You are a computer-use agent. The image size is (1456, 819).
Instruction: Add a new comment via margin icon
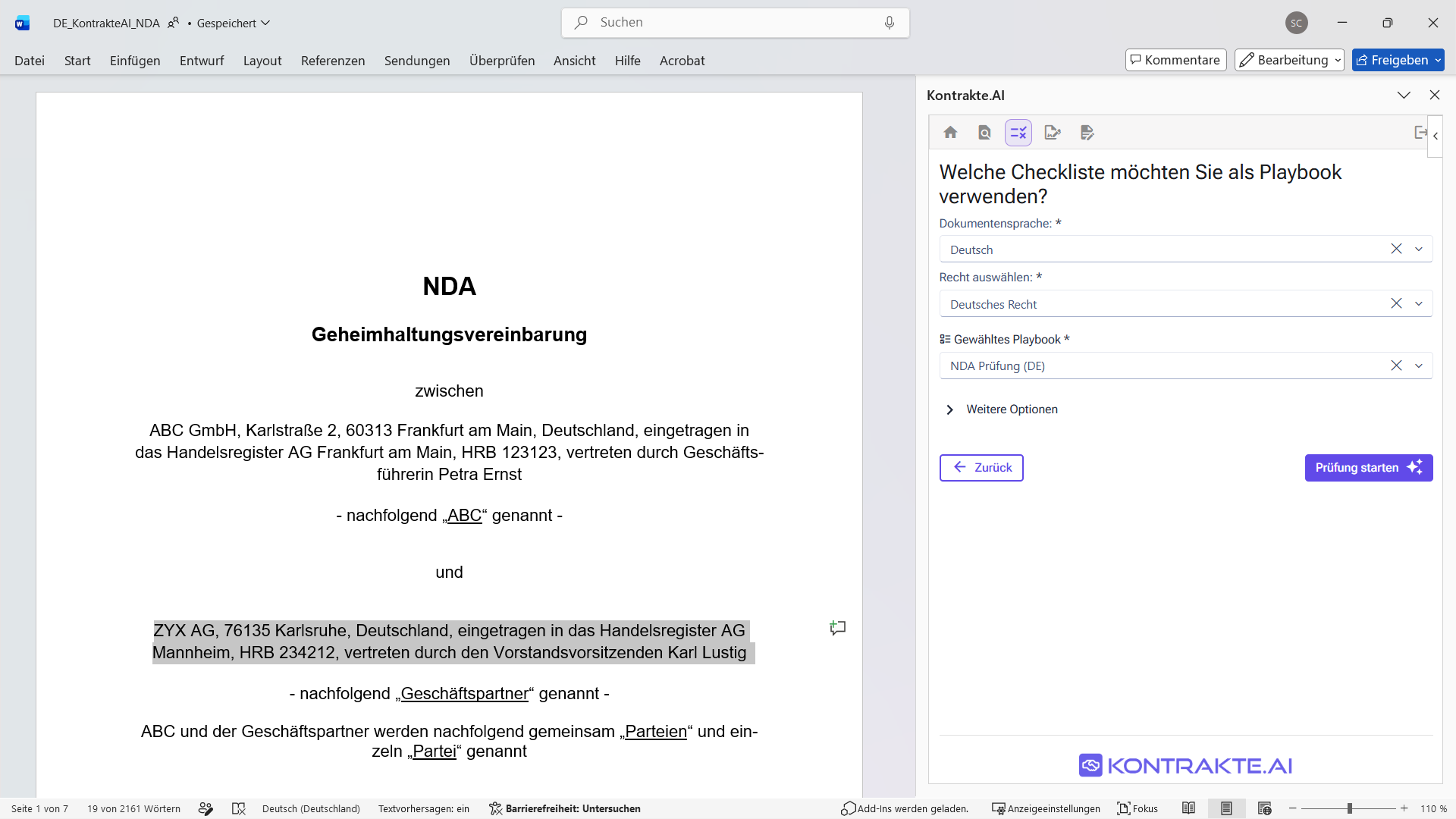pos(837,628)
